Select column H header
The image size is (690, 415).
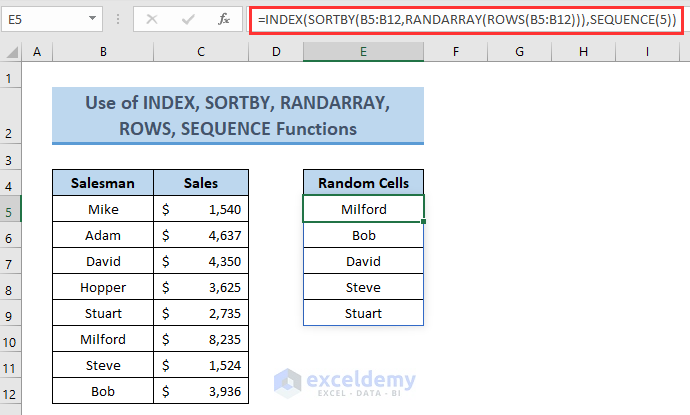[585, 52]
